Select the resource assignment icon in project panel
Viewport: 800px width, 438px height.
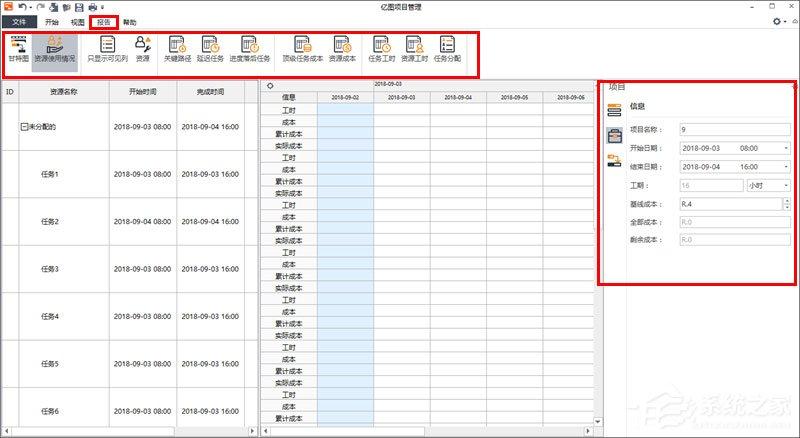click(614, 160)
